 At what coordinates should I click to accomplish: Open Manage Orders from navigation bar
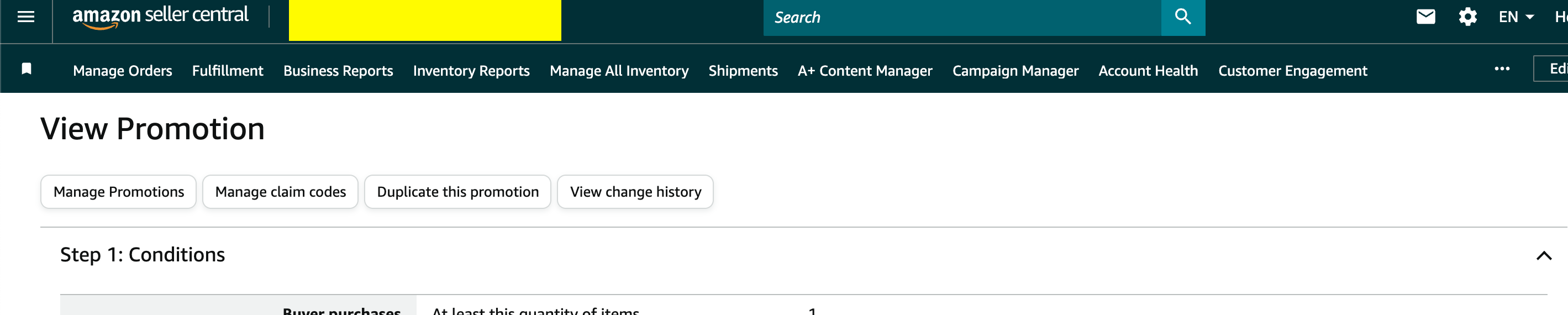122,71
